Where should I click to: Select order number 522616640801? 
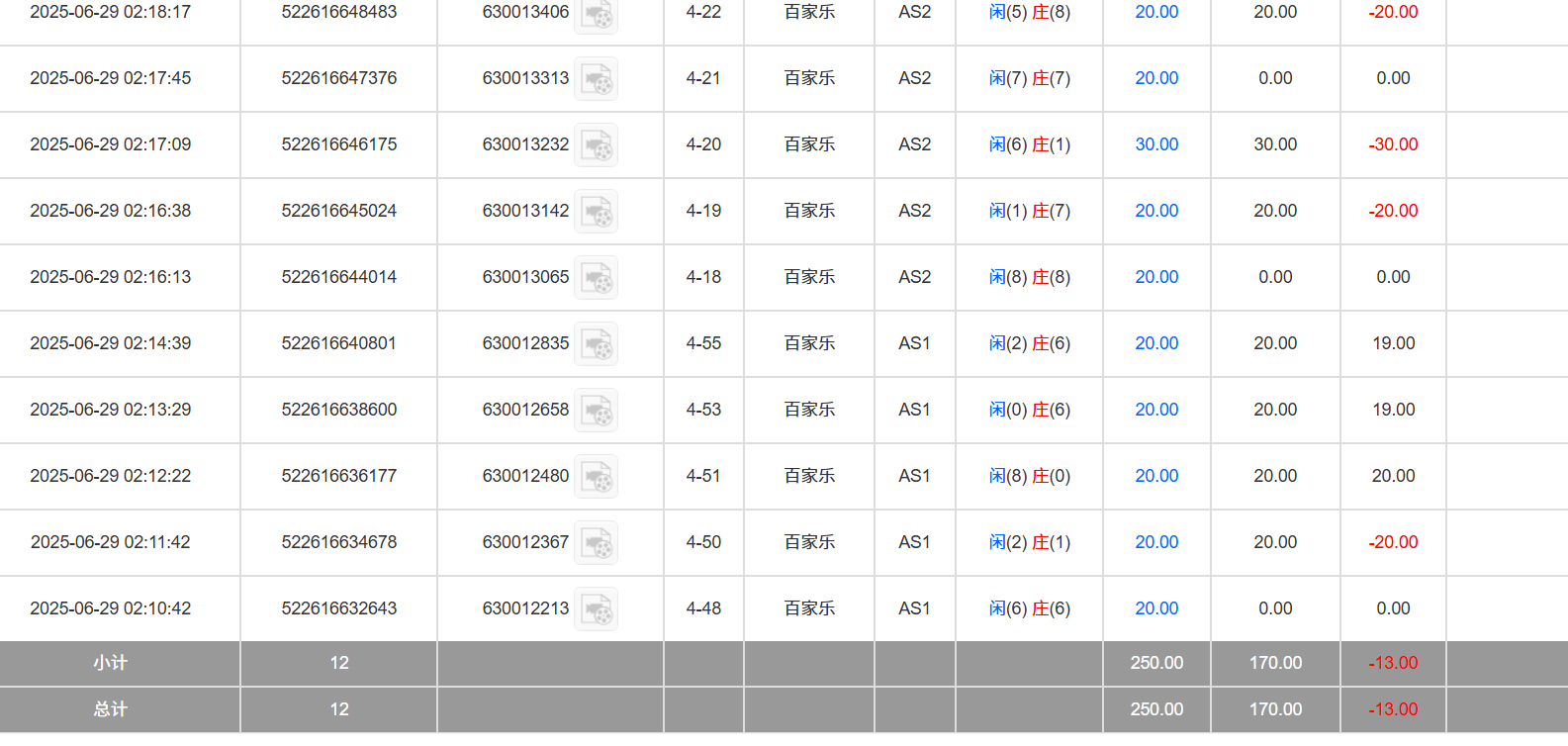338,343
